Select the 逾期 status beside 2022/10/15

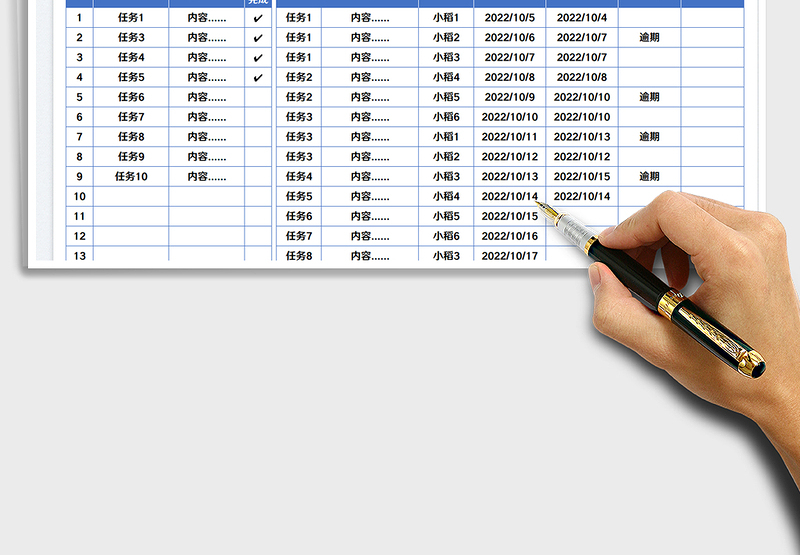pyautogui.click(x=649, y=176)
